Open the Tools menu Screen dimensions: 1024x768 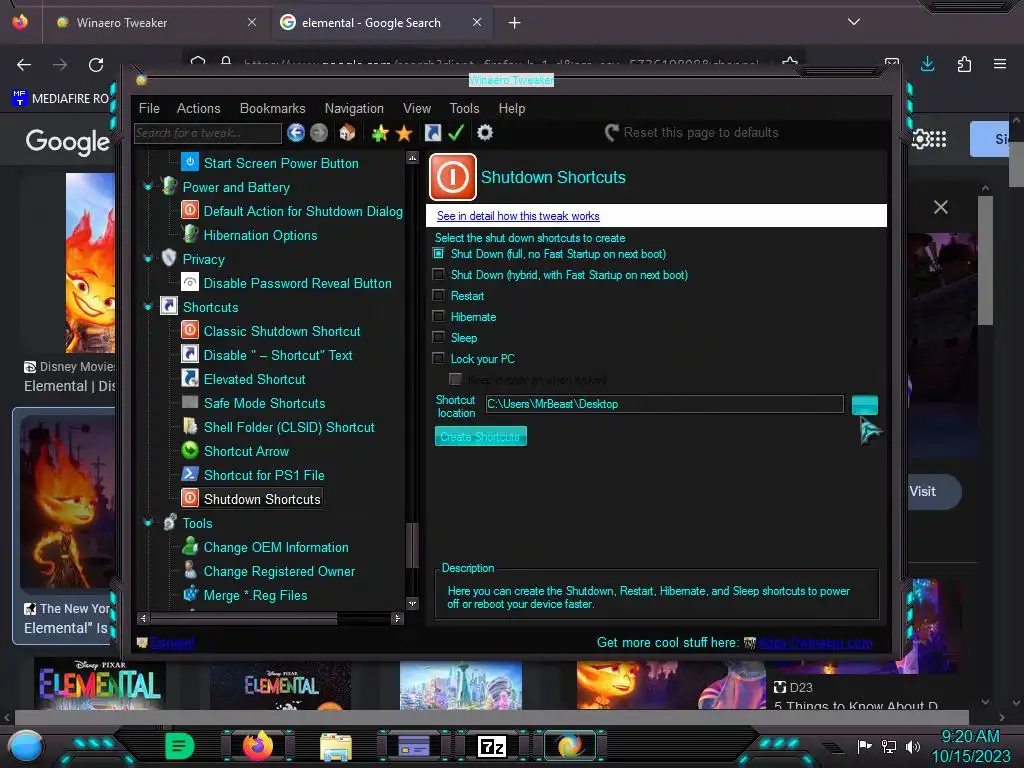[464, 108]
